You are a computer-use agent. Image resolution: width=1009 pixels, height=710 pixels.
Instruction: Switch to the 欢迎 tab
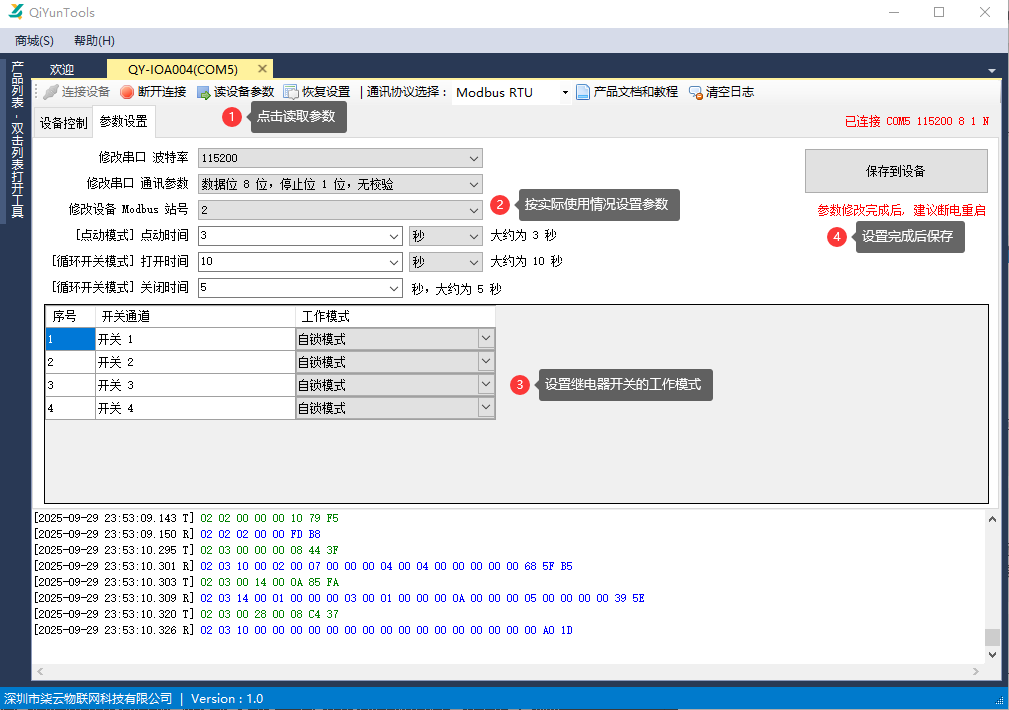(62, 70)
